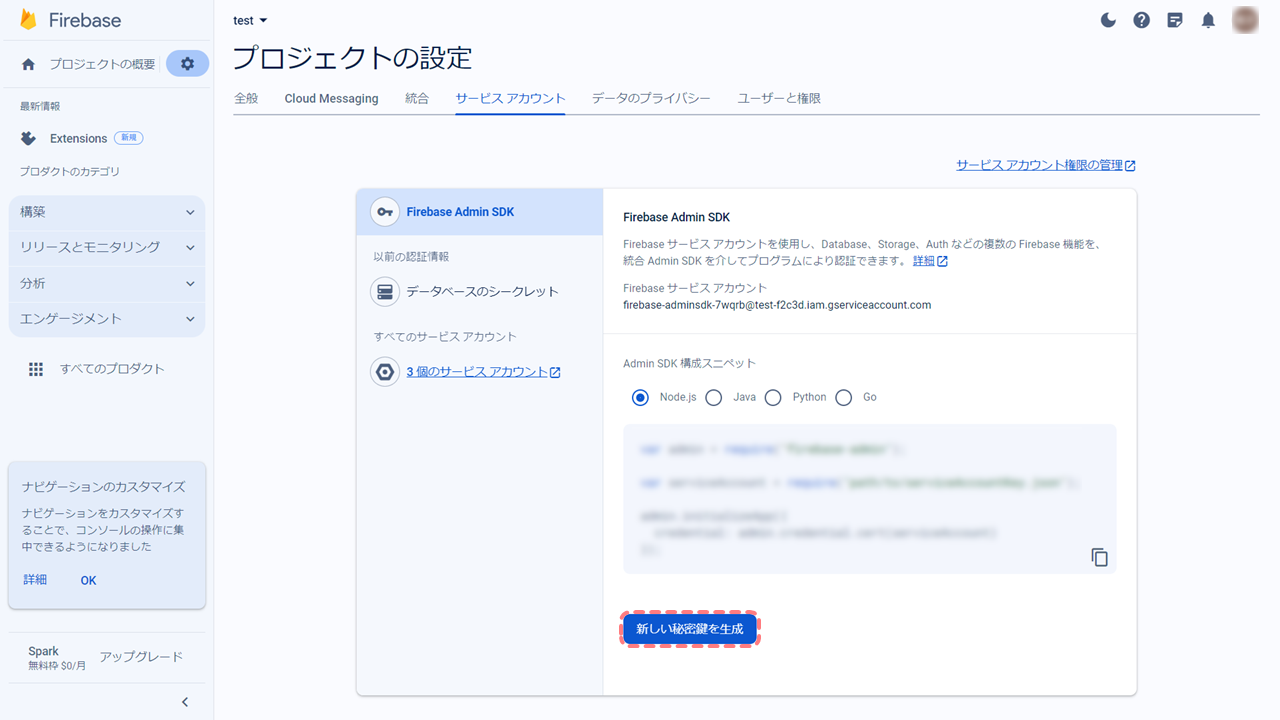Click the service accounts hexagon icon
Screen dimensions: 1280x720
click(x=385, y=372)
